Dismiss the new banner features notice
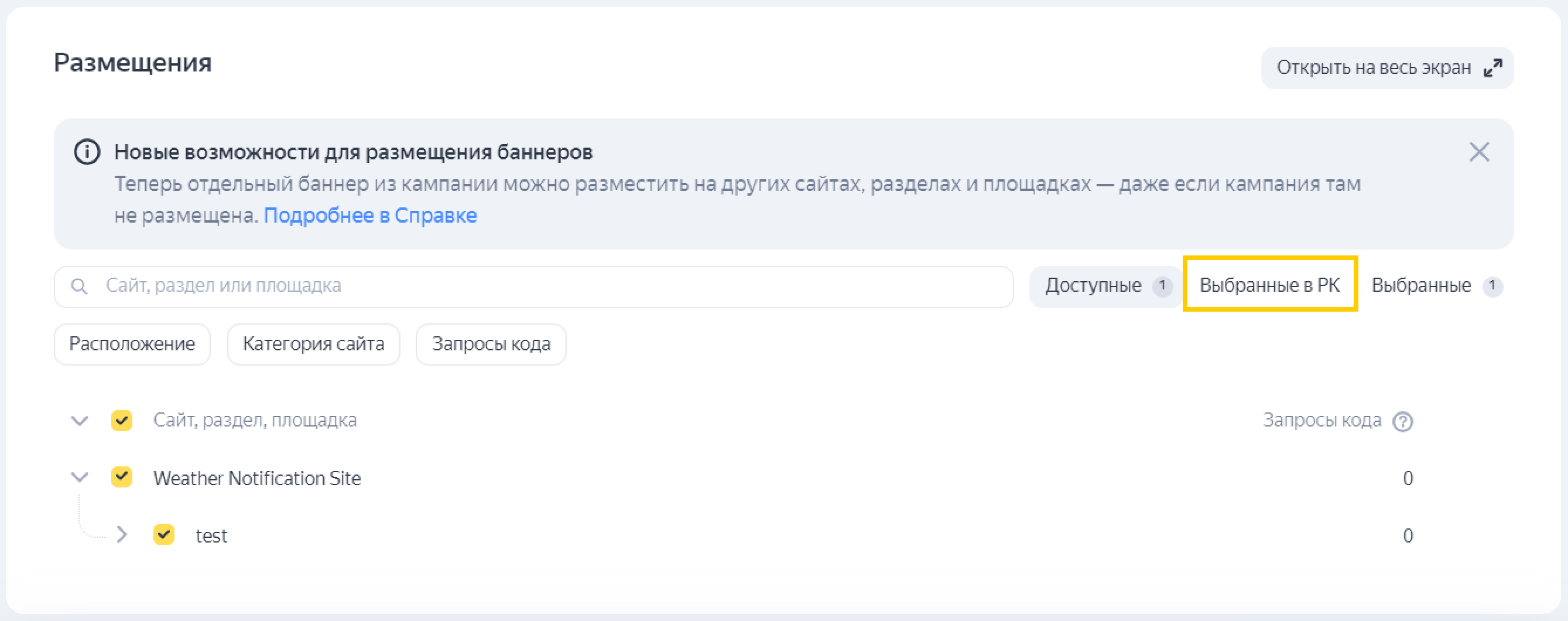Viewport: 1568px width, 621px height. pos(1478,152)
